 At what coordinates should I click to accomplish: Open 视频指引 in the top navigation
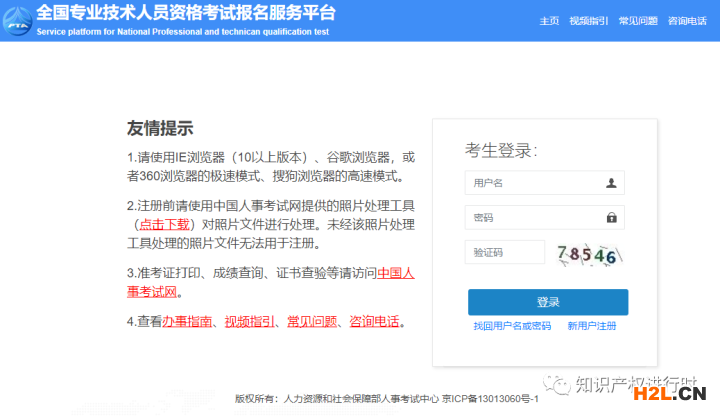pos(588,21)
